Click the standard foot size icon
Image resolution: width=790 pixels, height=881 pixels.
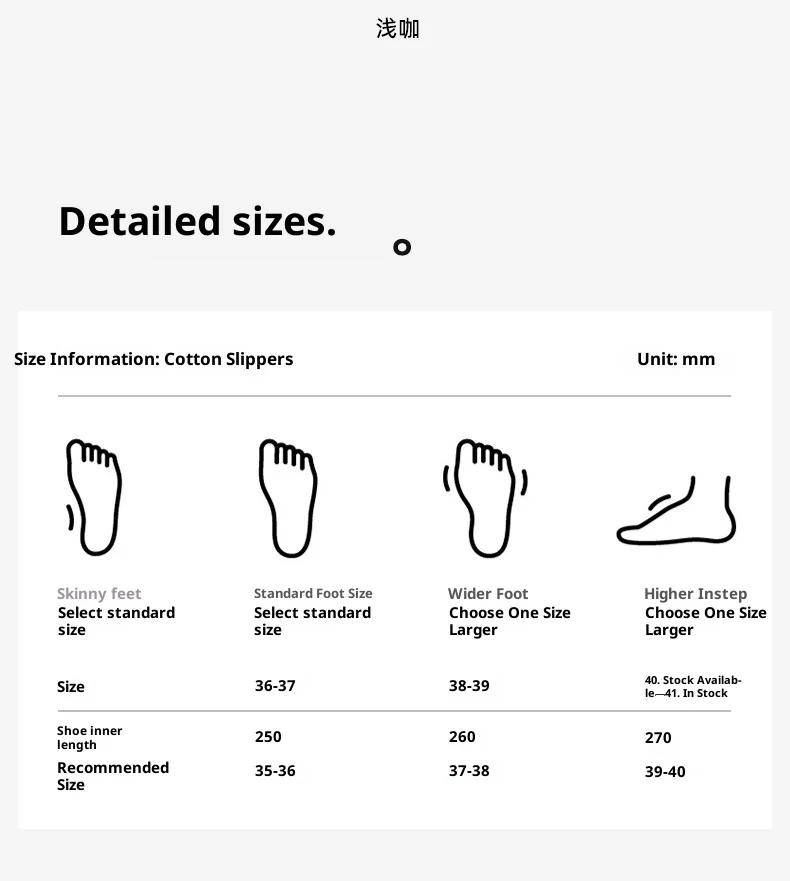point(288,498)
